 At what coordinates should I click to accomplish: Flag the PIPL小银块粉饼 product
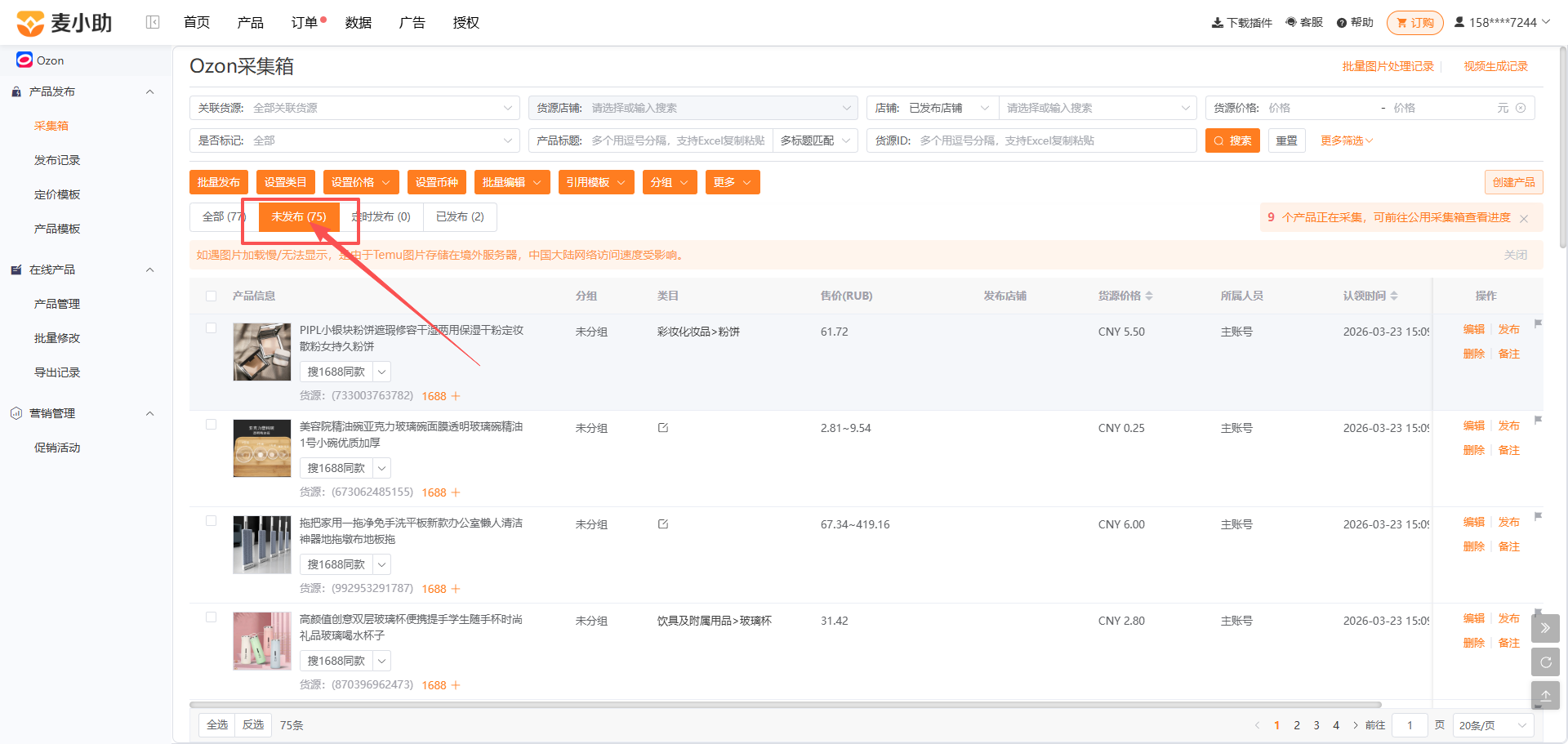[1538, 323]
